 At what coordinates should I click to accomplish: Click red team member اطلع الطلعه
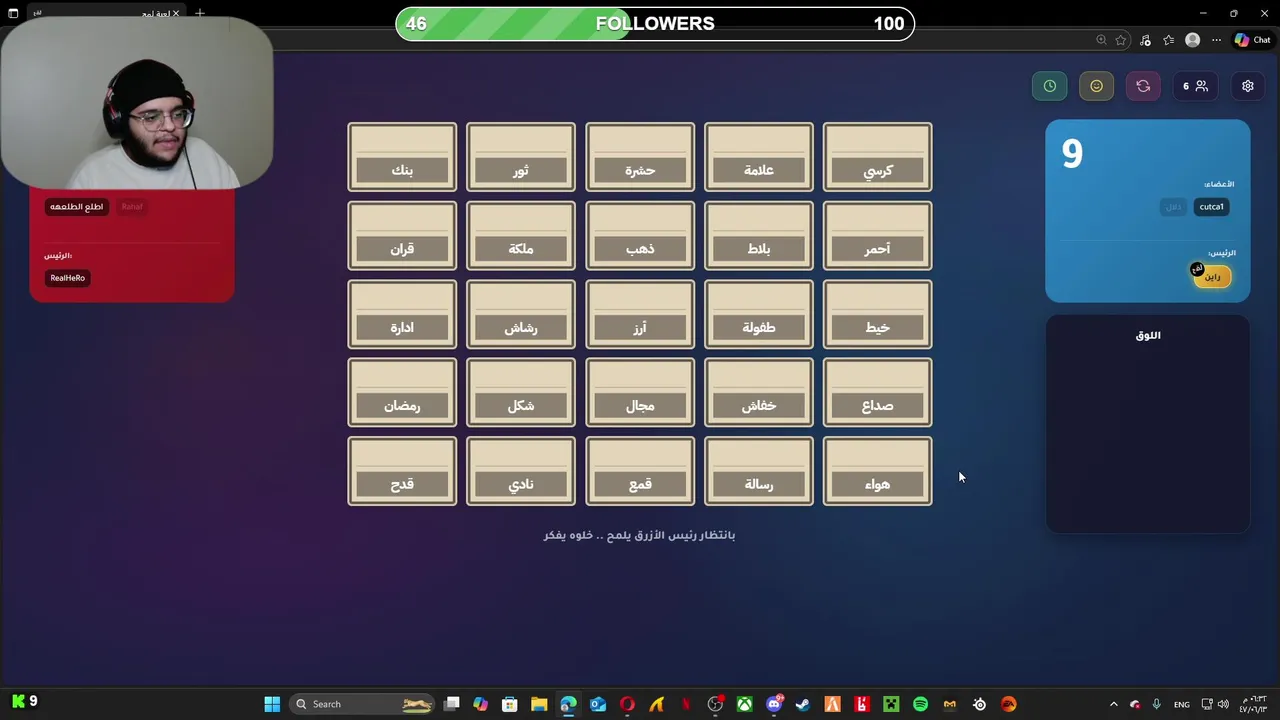click(x=77, y=207)
